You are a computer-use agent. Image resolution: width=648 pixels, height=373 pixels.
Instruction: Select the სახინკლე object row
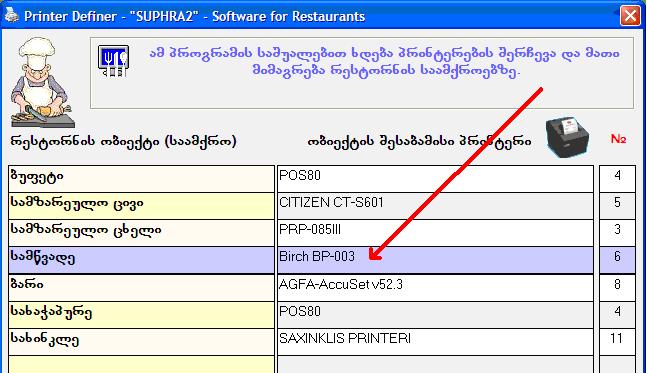click(141, 342)
